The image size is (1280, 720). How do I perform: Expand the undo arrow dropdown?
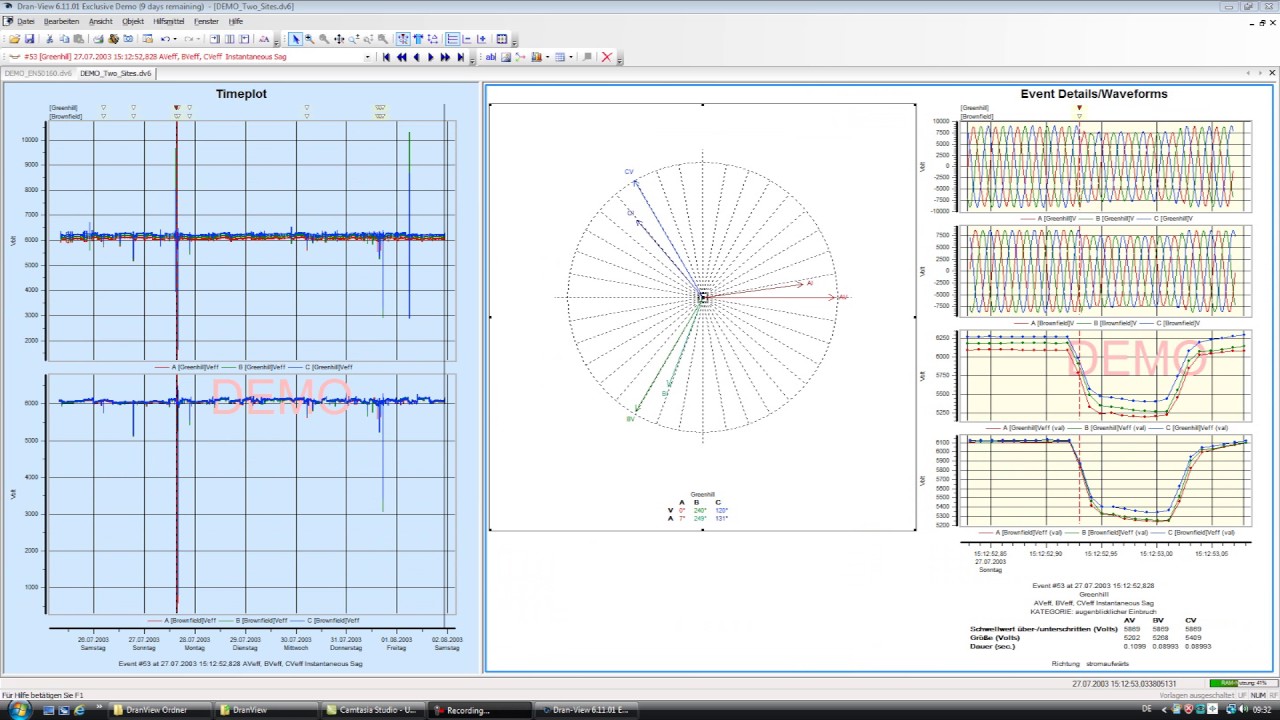[x=175, y=39]
